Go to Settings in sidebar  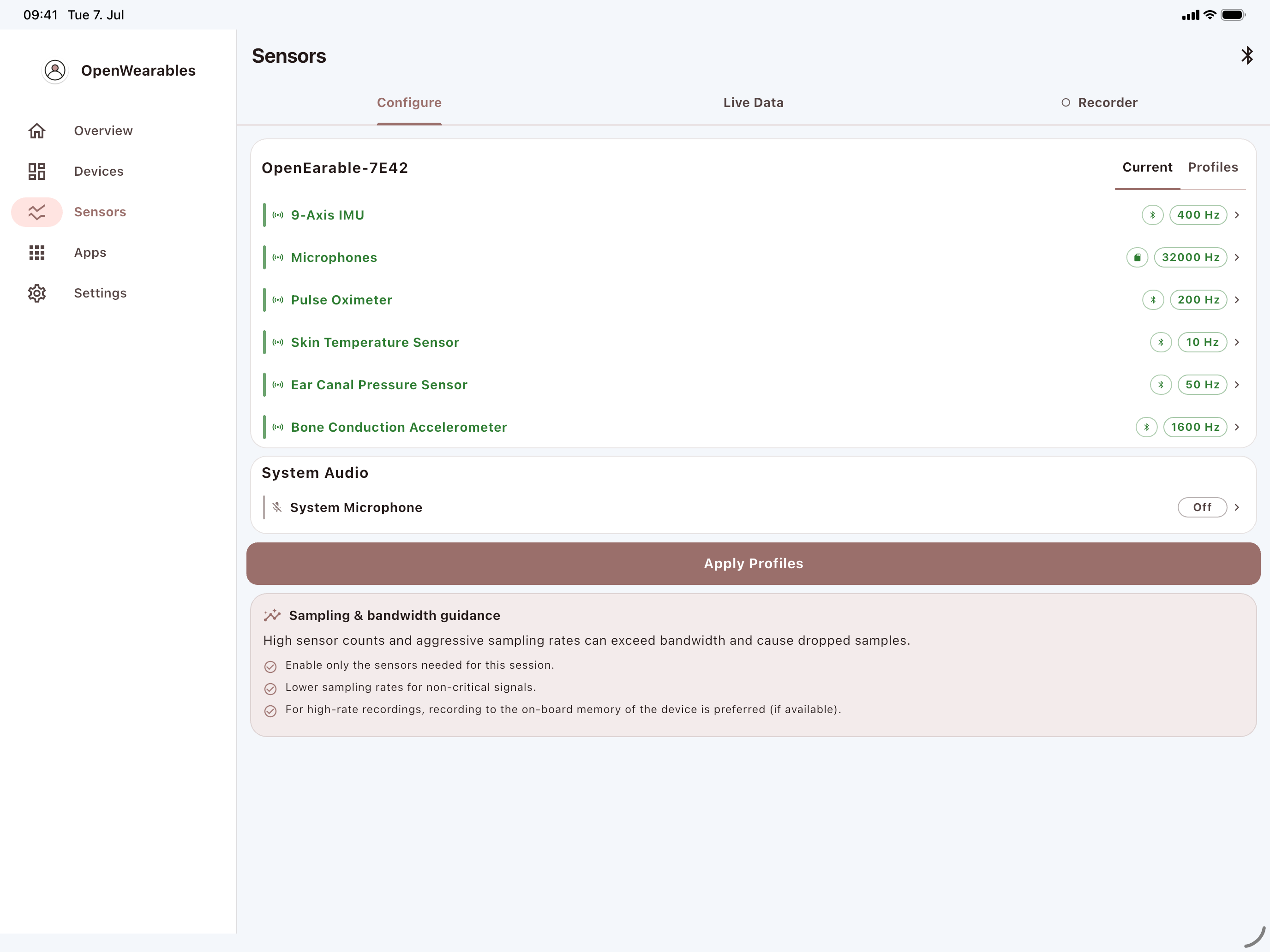click(x=101, y=293)
